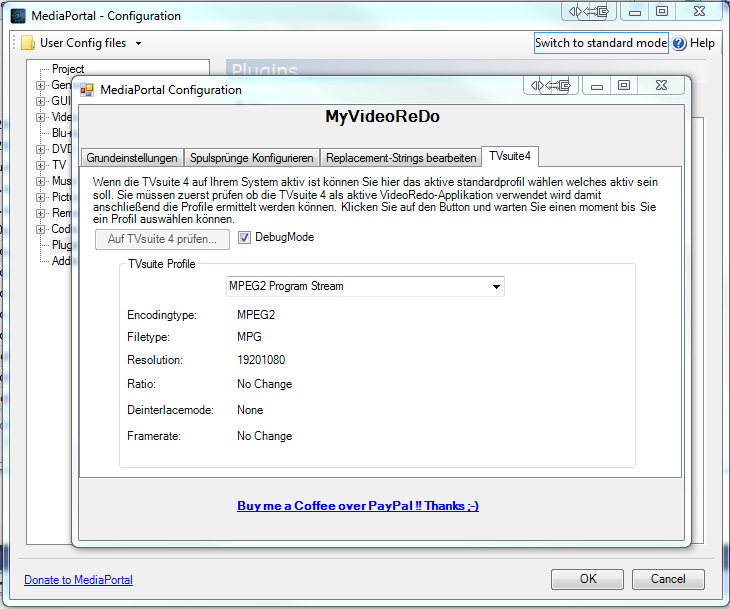Viewport: 730px width, 609px height.
Task: Expand the DVD tree node
Action: pyautogui.click(x=41, y=149)
